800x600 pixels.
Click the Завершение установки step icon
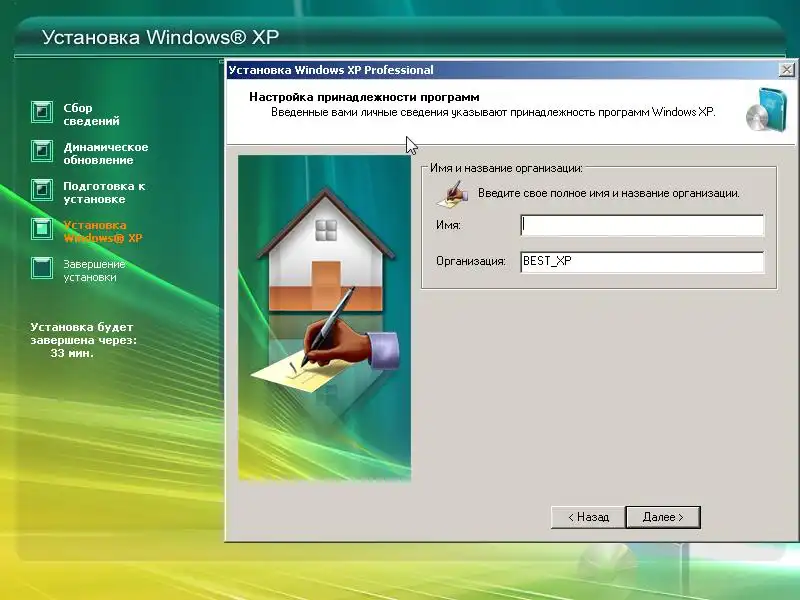42,268
